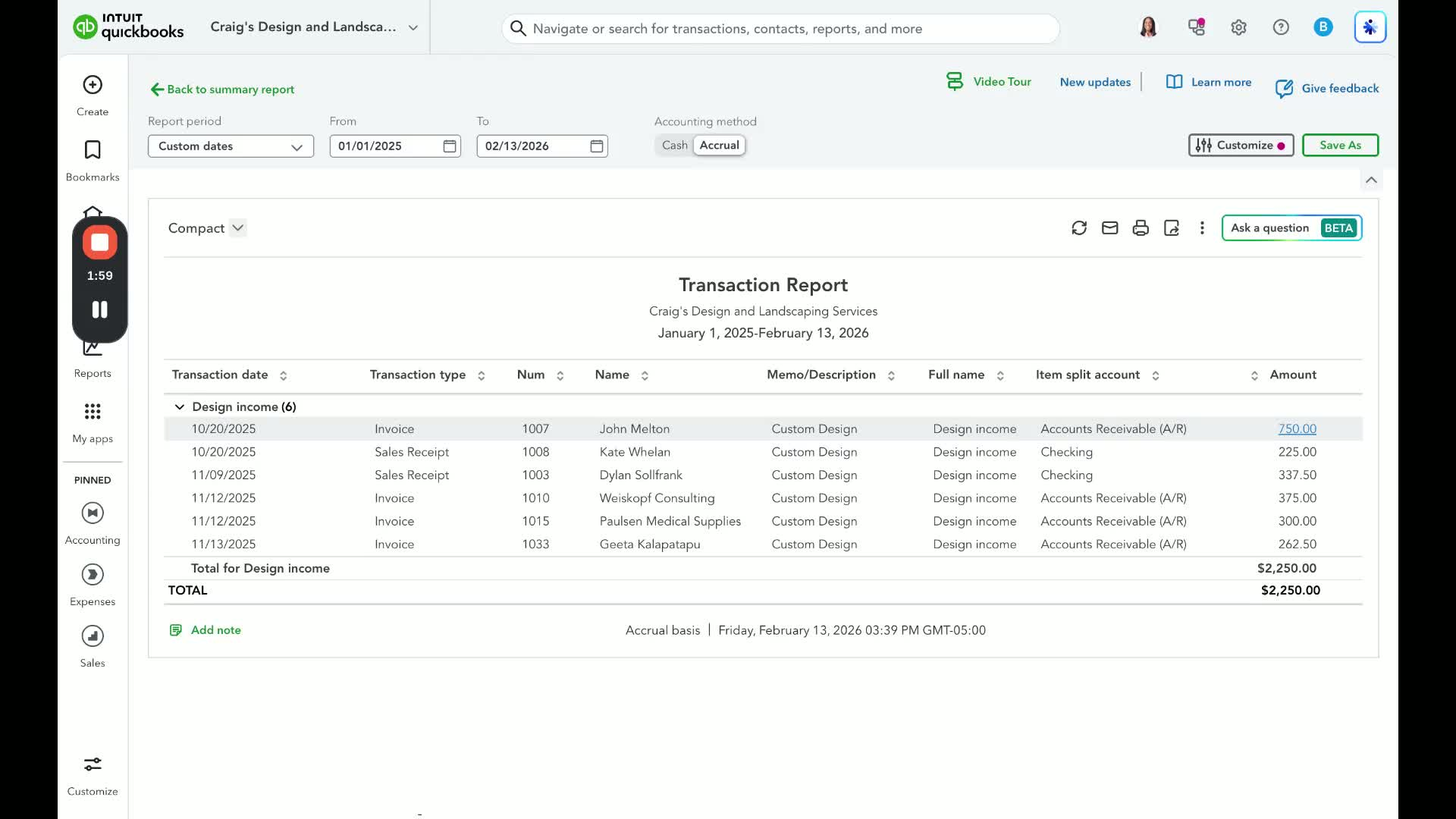This screenshot has height=819, width=1456.
Task: Open the Create plus icon
Action: pos(93,85)
